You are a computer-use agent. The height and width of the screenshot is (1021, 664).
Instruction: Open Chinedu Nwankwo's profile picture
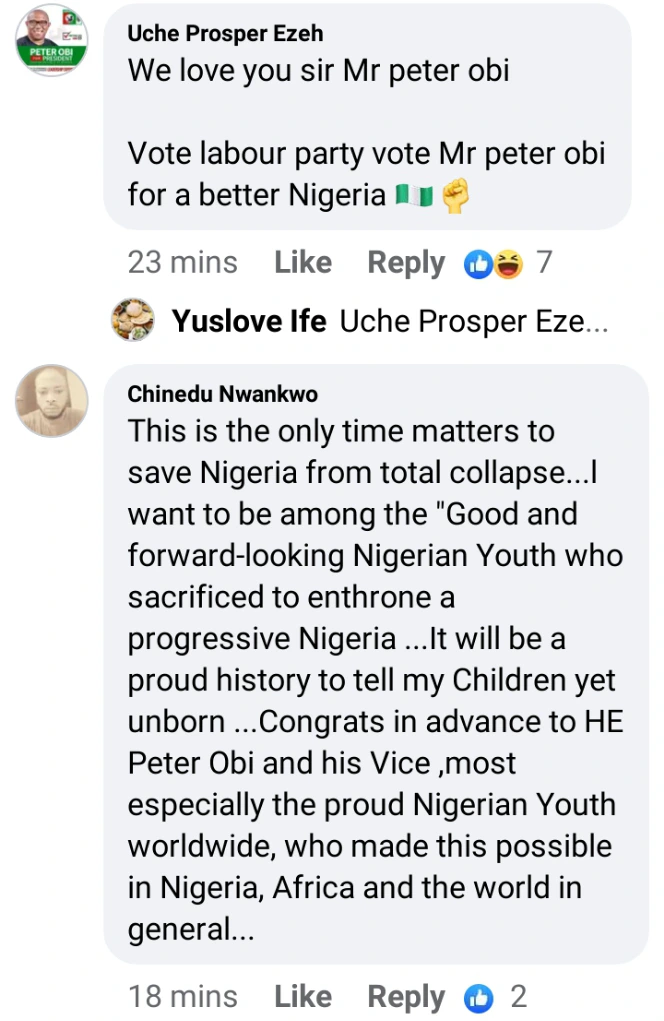tap(51, 401)
